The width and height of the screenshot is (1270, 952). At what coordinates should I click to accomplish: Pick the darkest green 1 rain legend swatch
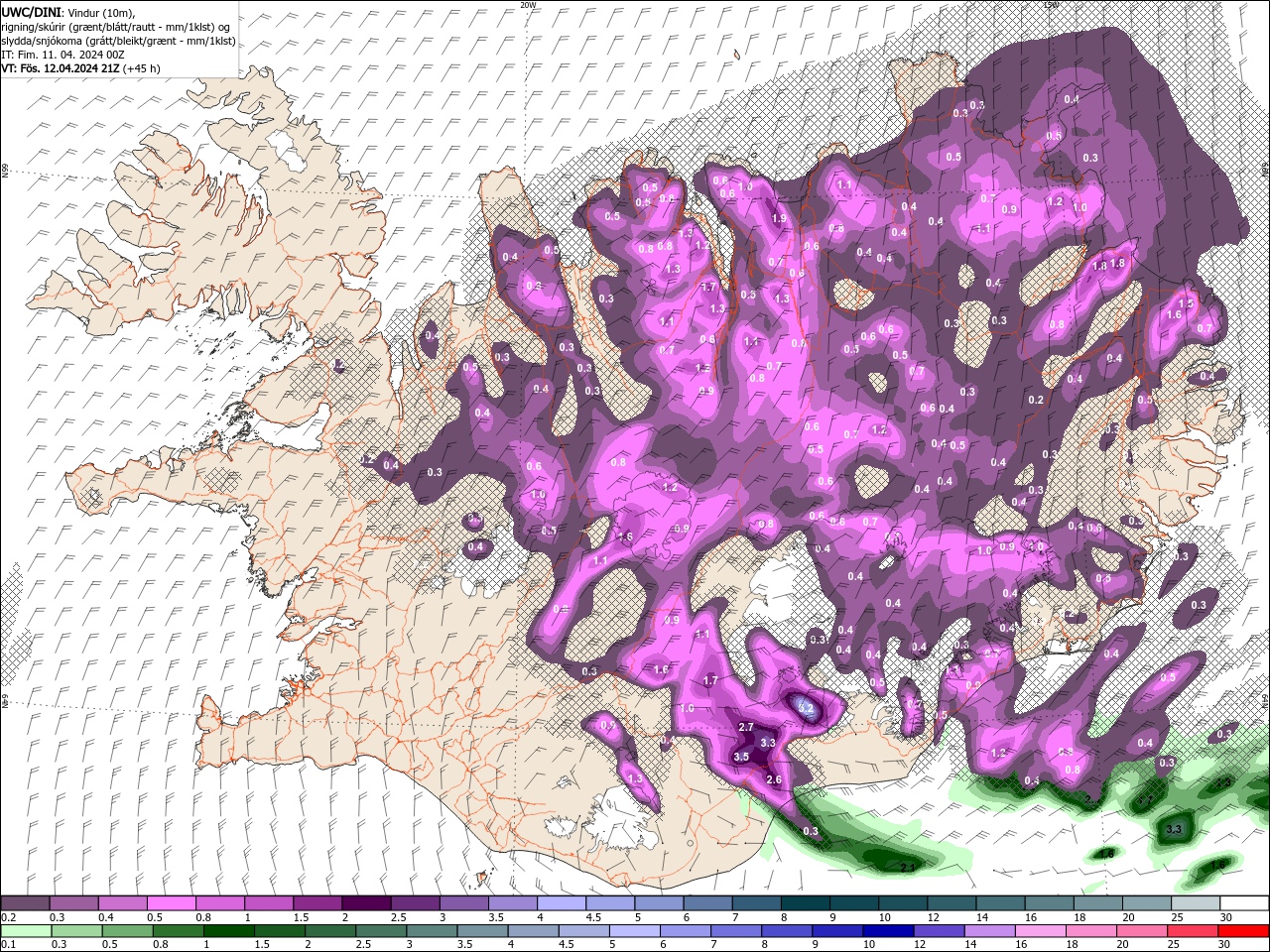tap(228, 931)
